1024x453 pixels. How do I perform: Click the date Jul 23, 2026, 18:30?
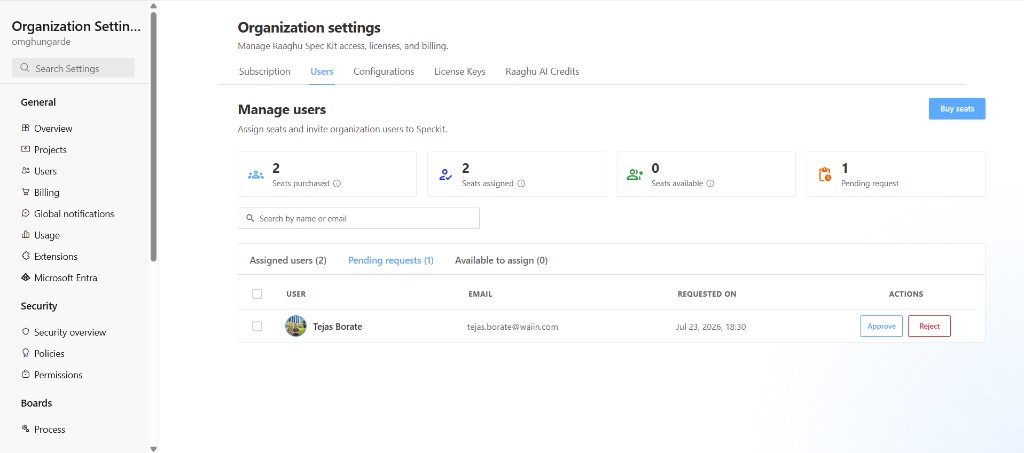point(711,327)
